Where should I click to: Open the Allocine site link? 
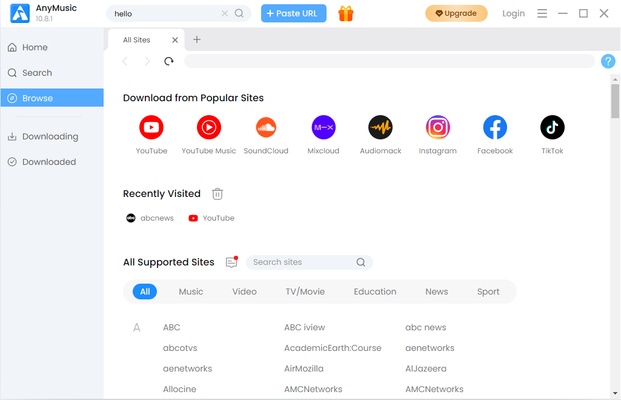pos(179,389)
